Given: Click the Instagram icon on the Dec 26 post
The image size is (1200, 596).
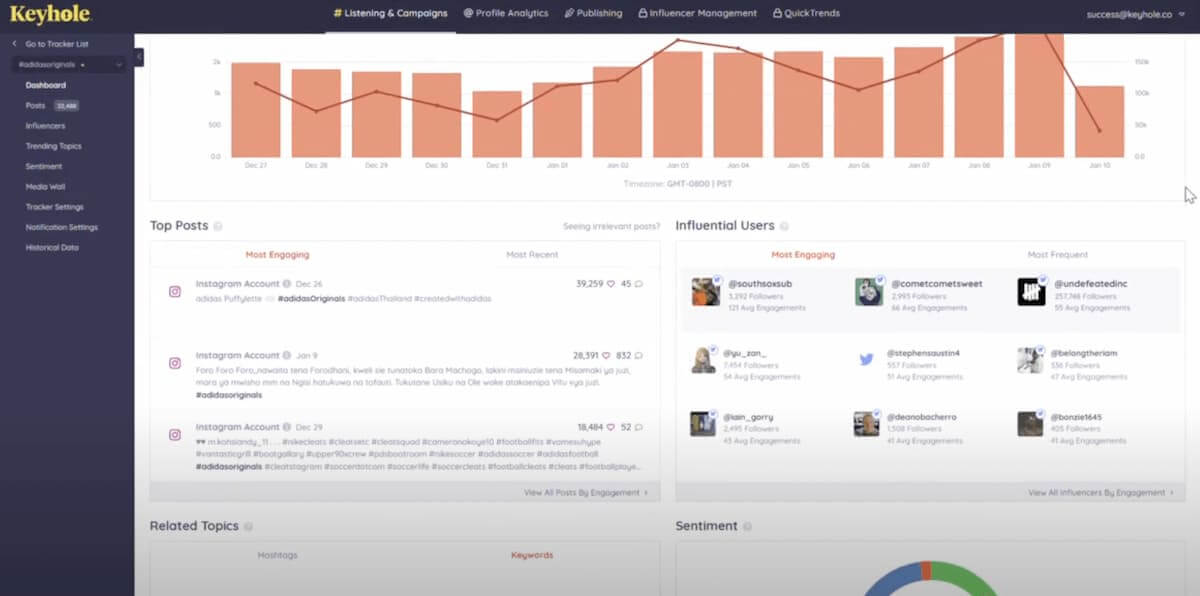Looking at the screenshot, I should tap(175, 291).
